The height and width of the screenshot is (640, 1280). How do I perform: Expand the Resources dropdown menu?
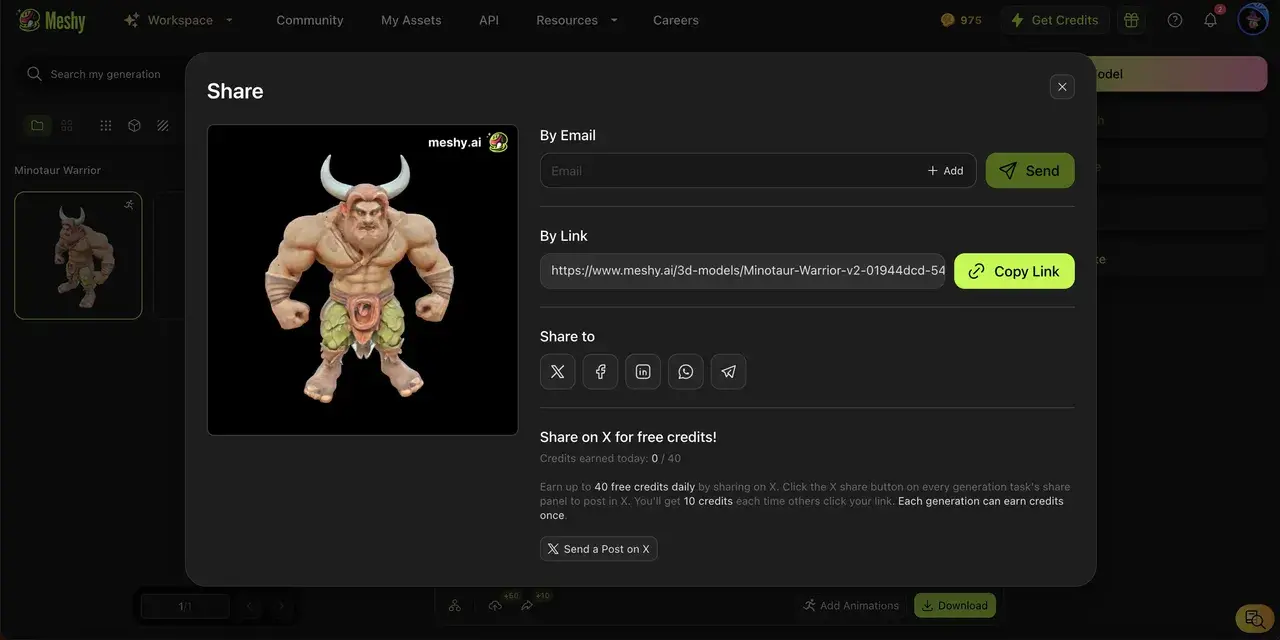click(577, 20)
